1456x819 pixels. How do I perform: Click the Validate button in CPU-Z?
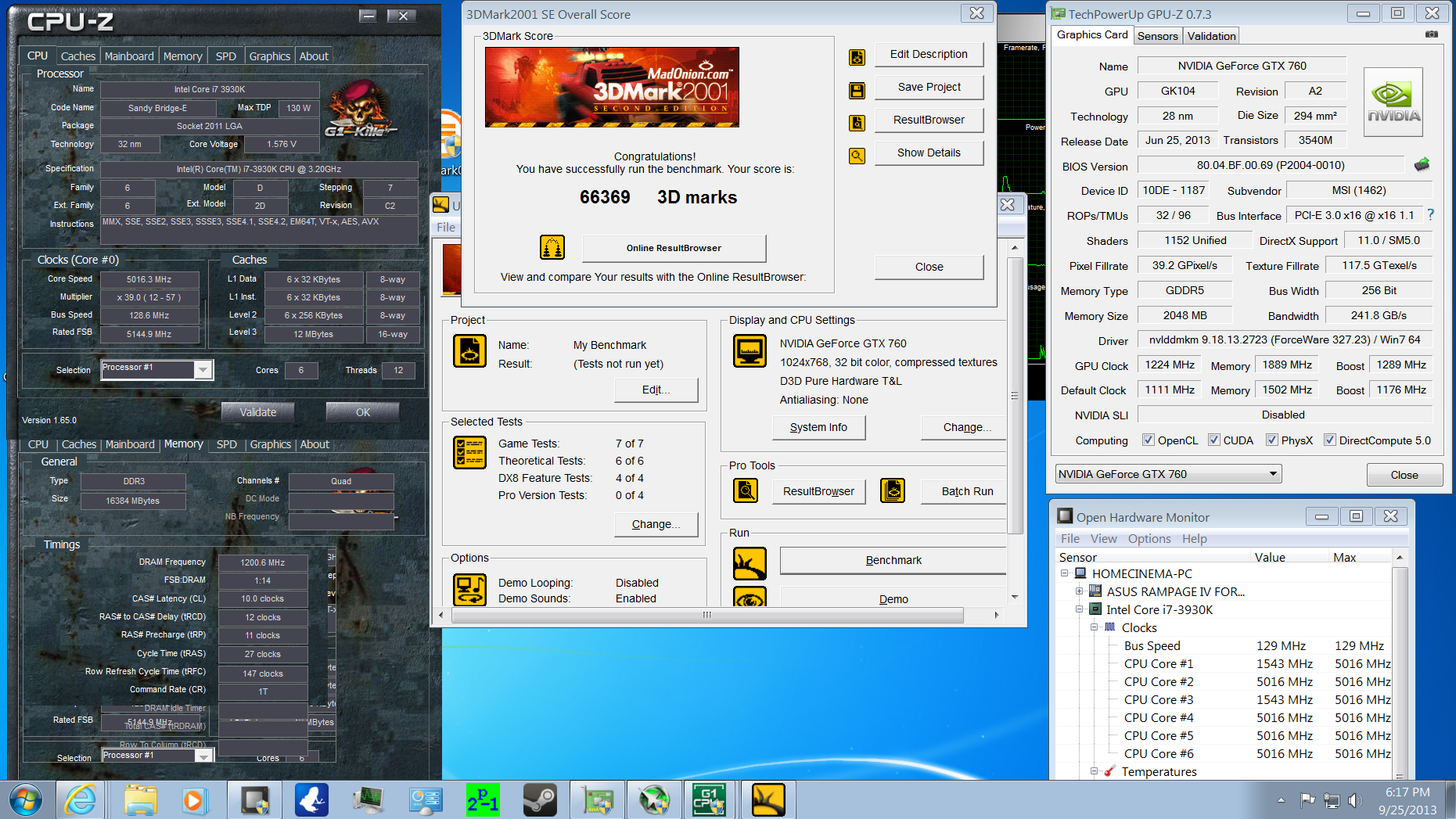point(258,412)
